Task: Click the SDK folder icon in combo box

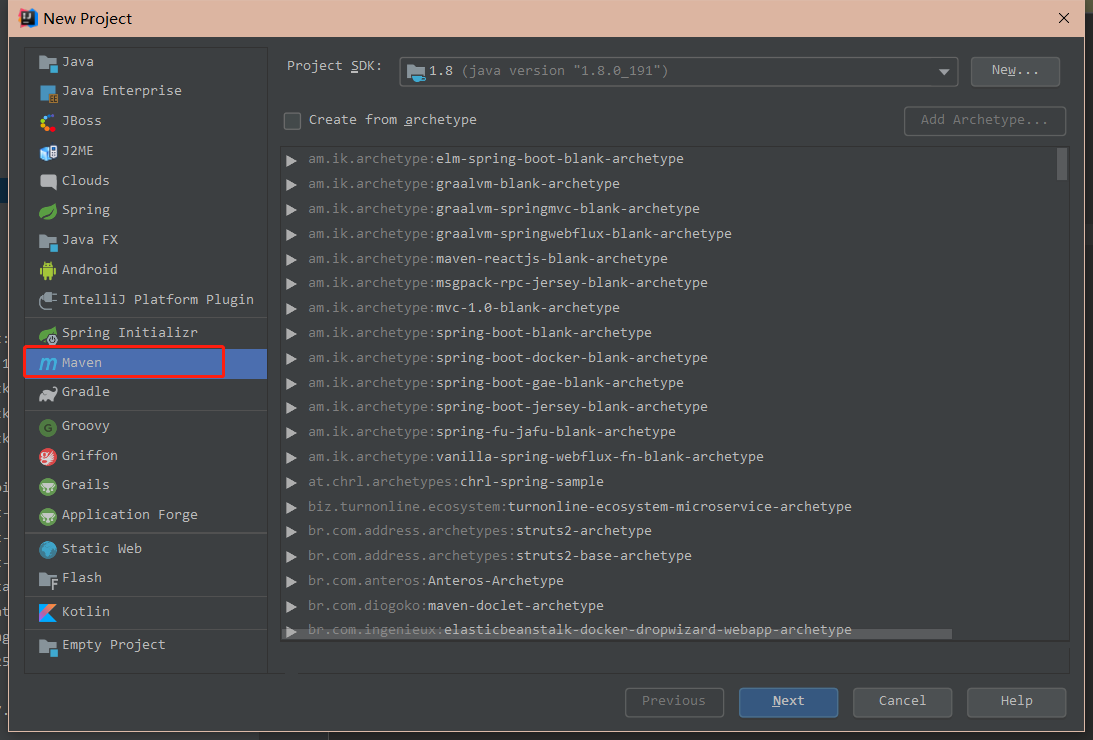Action: pyautogui.click(x=416, y=72)
